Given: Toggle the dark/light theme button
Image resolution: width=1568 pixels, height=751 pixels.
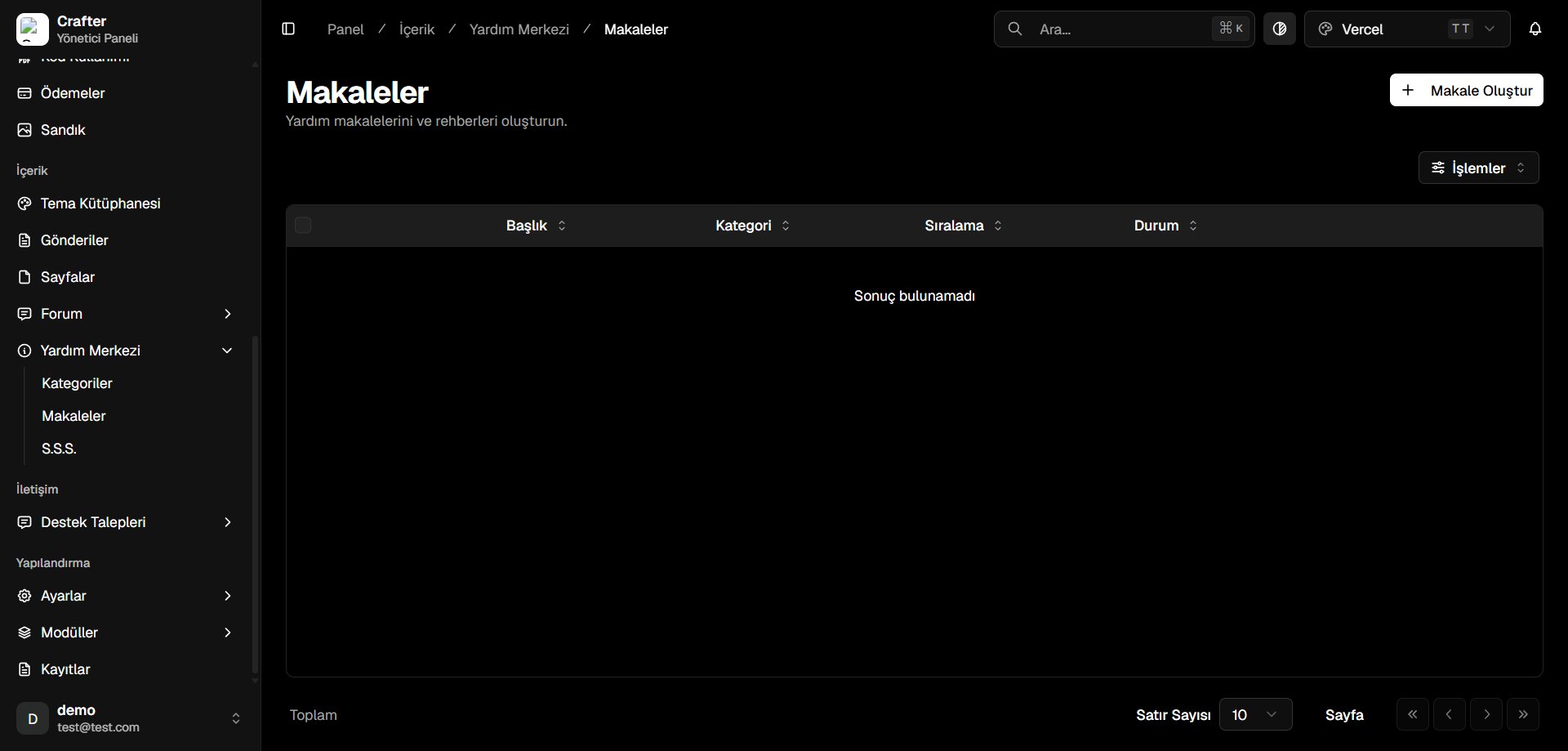Looking at the screenshot, I should (1280, 29).
